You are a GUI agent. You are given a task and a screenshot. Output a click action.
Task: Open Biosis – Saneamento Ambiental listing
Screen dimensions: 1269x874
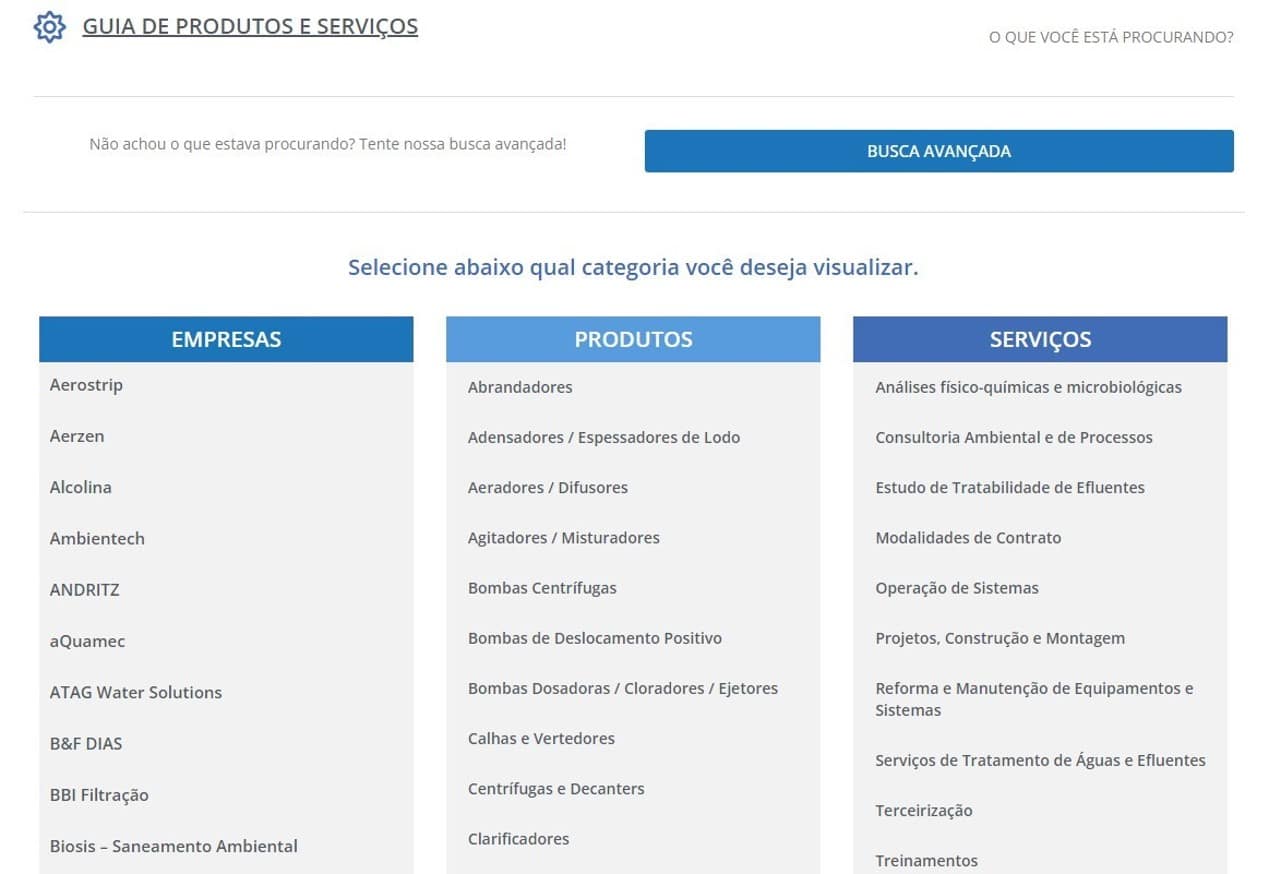tap(174, 846)
